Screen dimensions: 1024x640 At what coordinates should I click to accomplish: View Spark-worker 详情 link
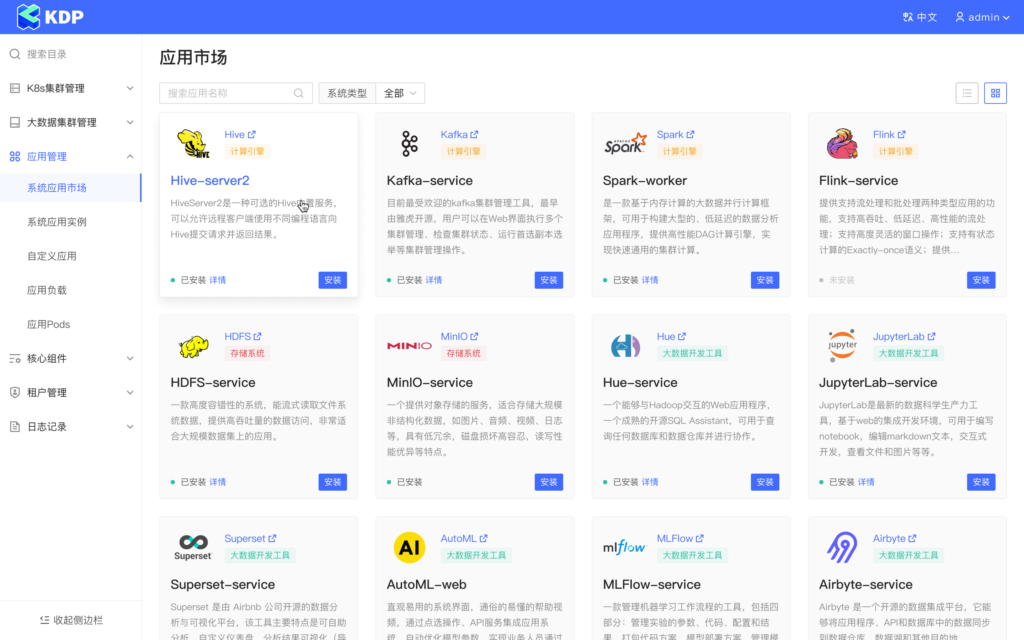coord(650,280)
